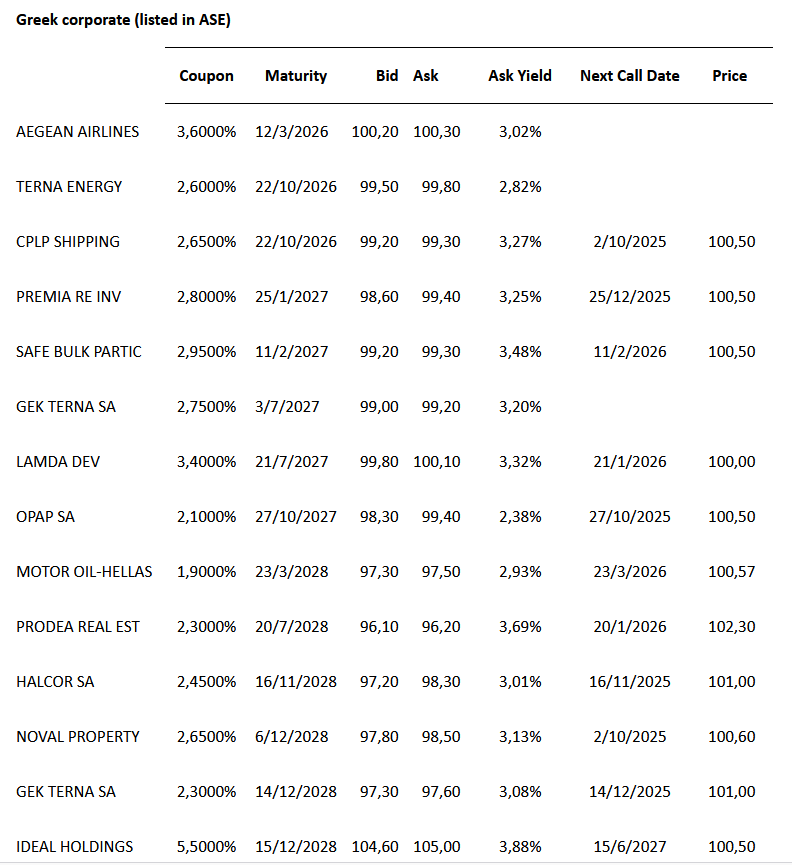The height and width of the screenshot is (865, 792).
Task: Click PRODEA's call price 102,30
Action: point(732,627)
